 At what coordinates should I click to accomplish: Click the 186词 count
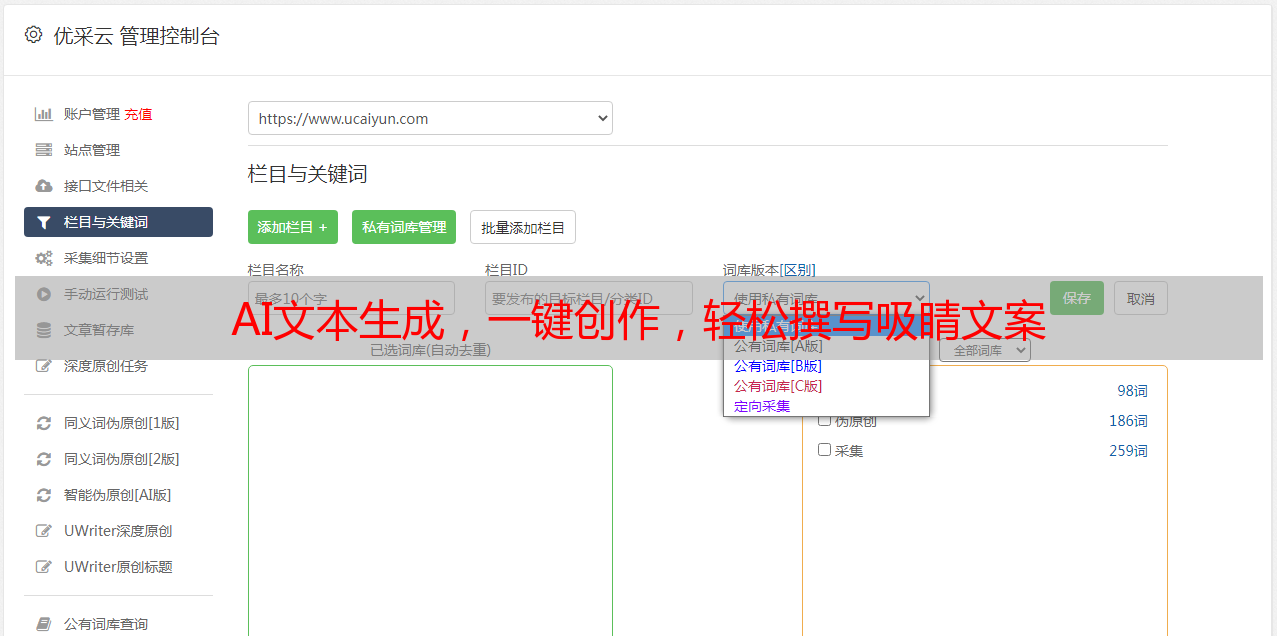(1128, 421)
